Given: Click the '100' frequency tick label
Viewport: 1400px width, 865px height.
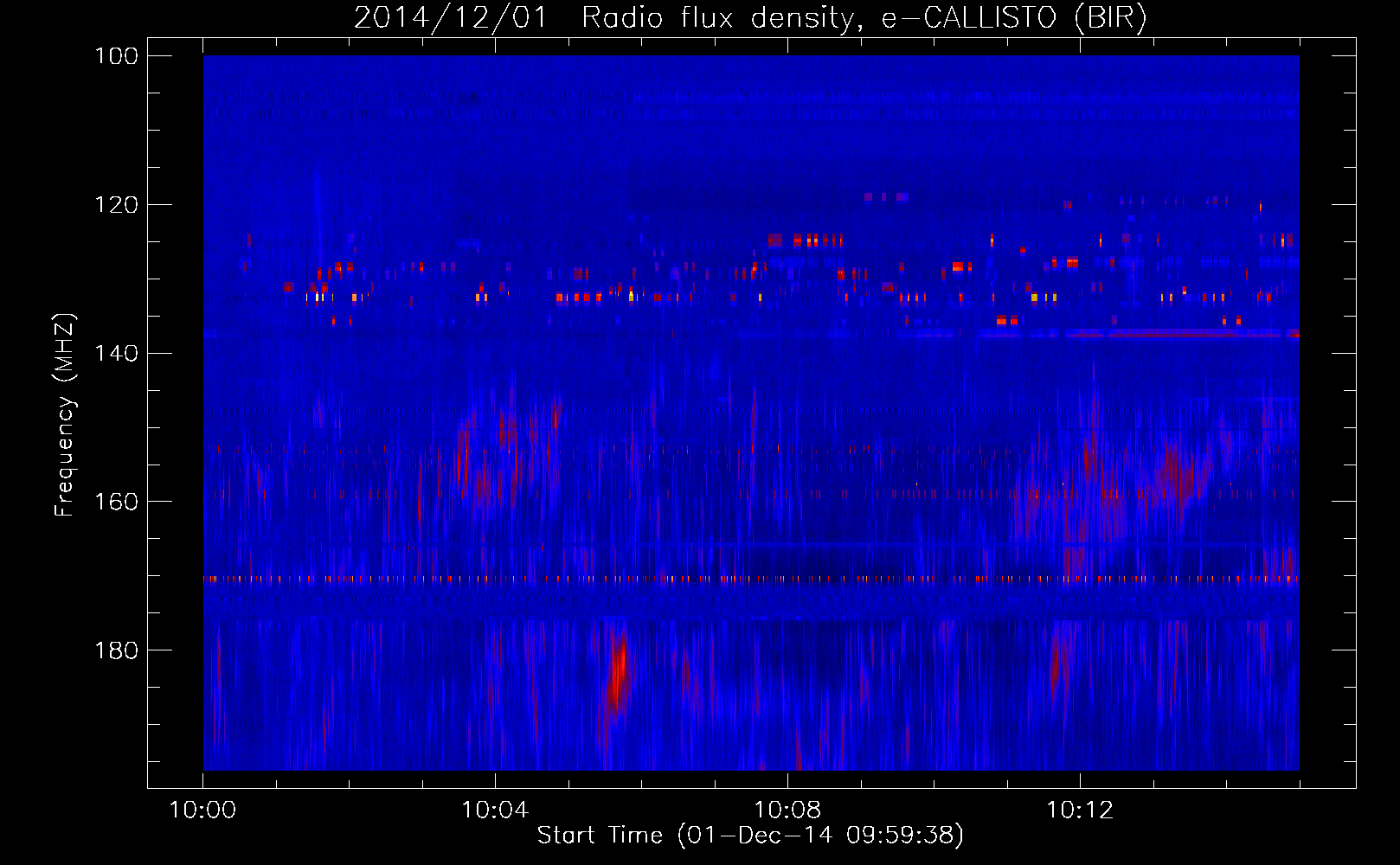Looking at the screenshot, I should coord(116,56).
